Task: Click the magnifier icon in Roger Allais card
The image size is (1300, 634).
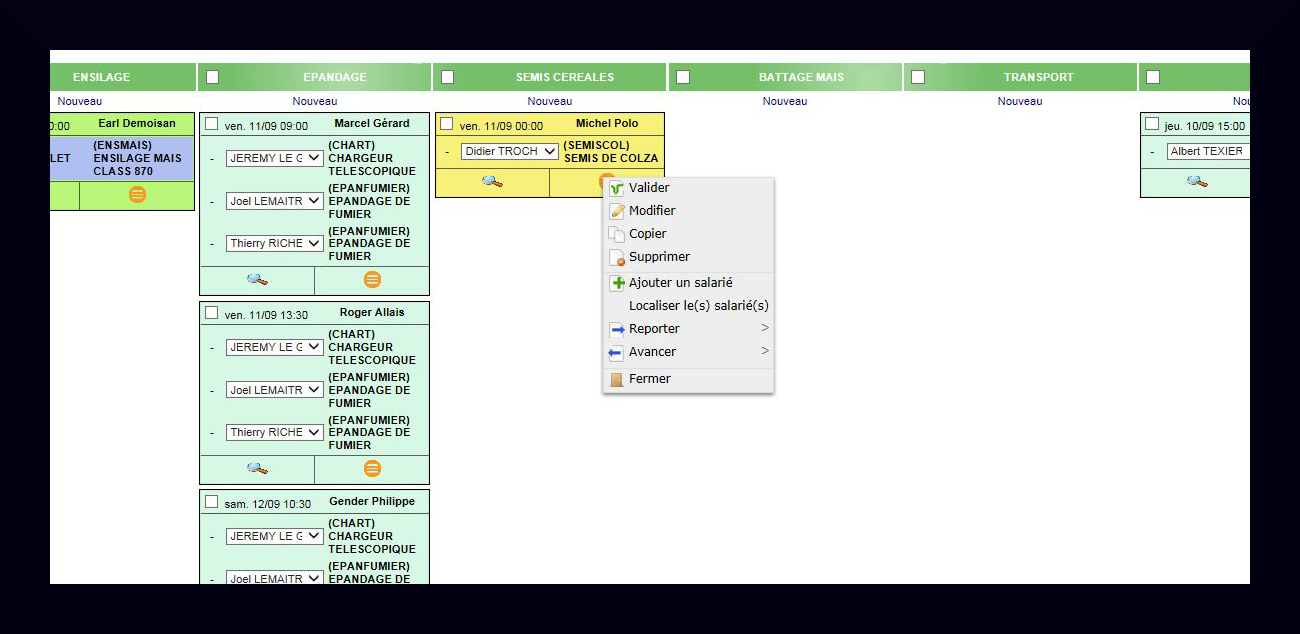Action: click(257, 469)
